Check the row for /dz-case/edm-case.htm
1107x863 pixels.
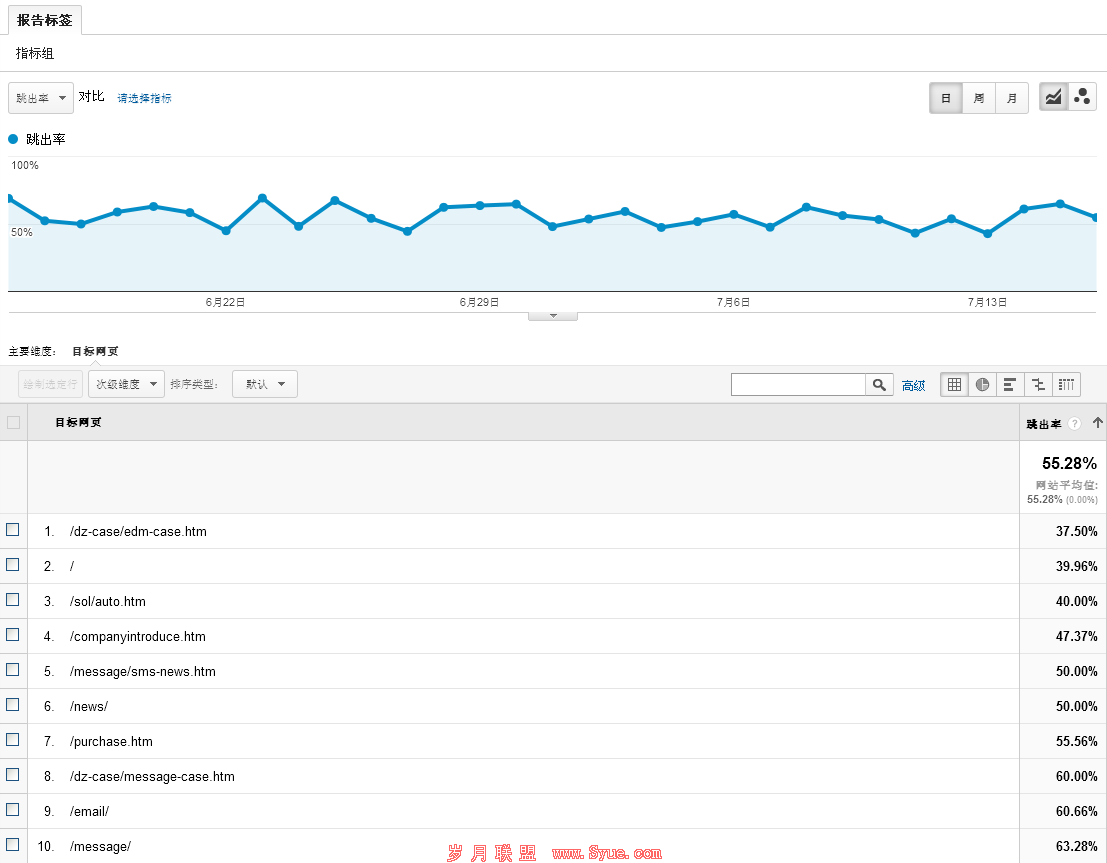(x=13, y=530)
